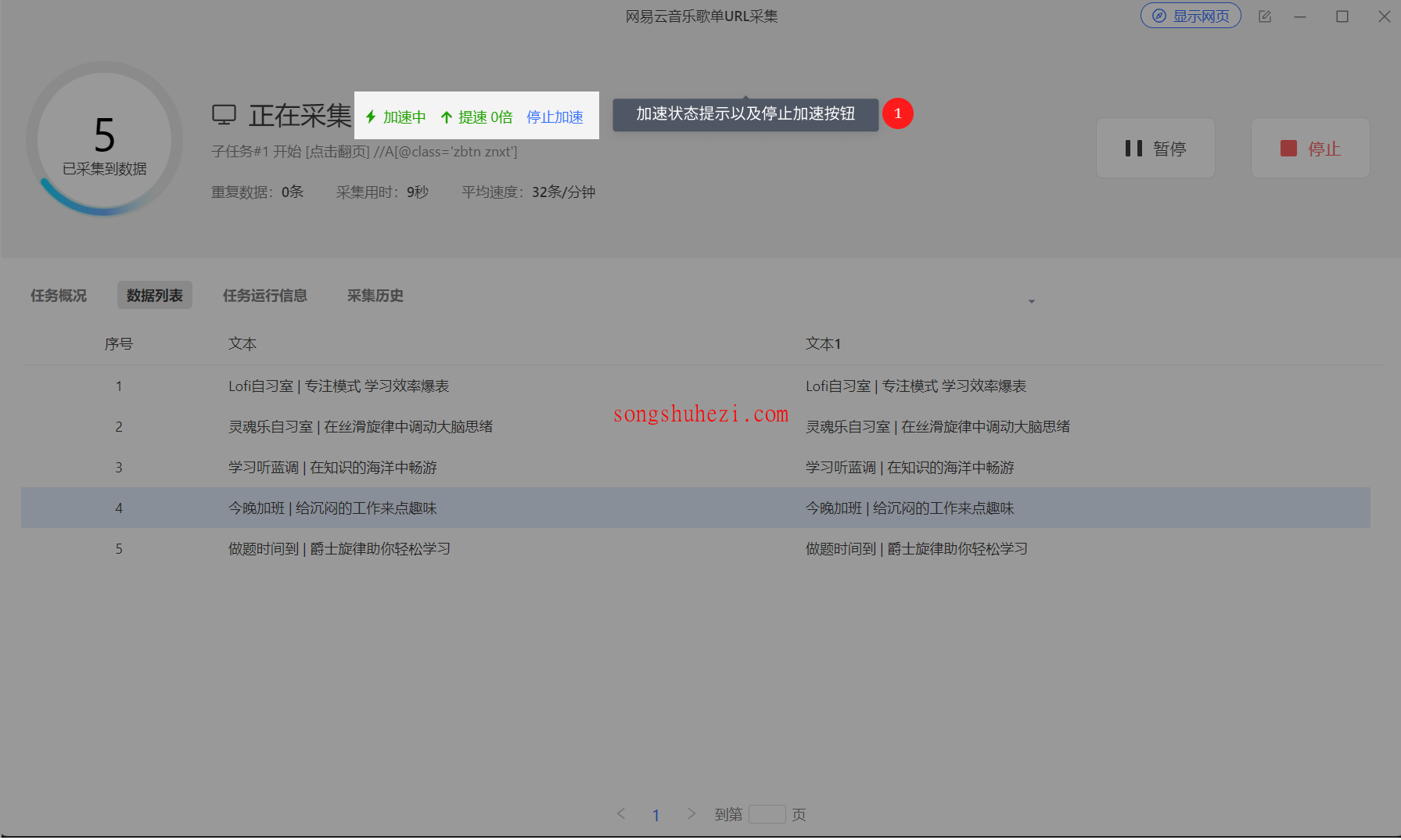
Task: Close the collection window
Action: tap(1384, 16)
